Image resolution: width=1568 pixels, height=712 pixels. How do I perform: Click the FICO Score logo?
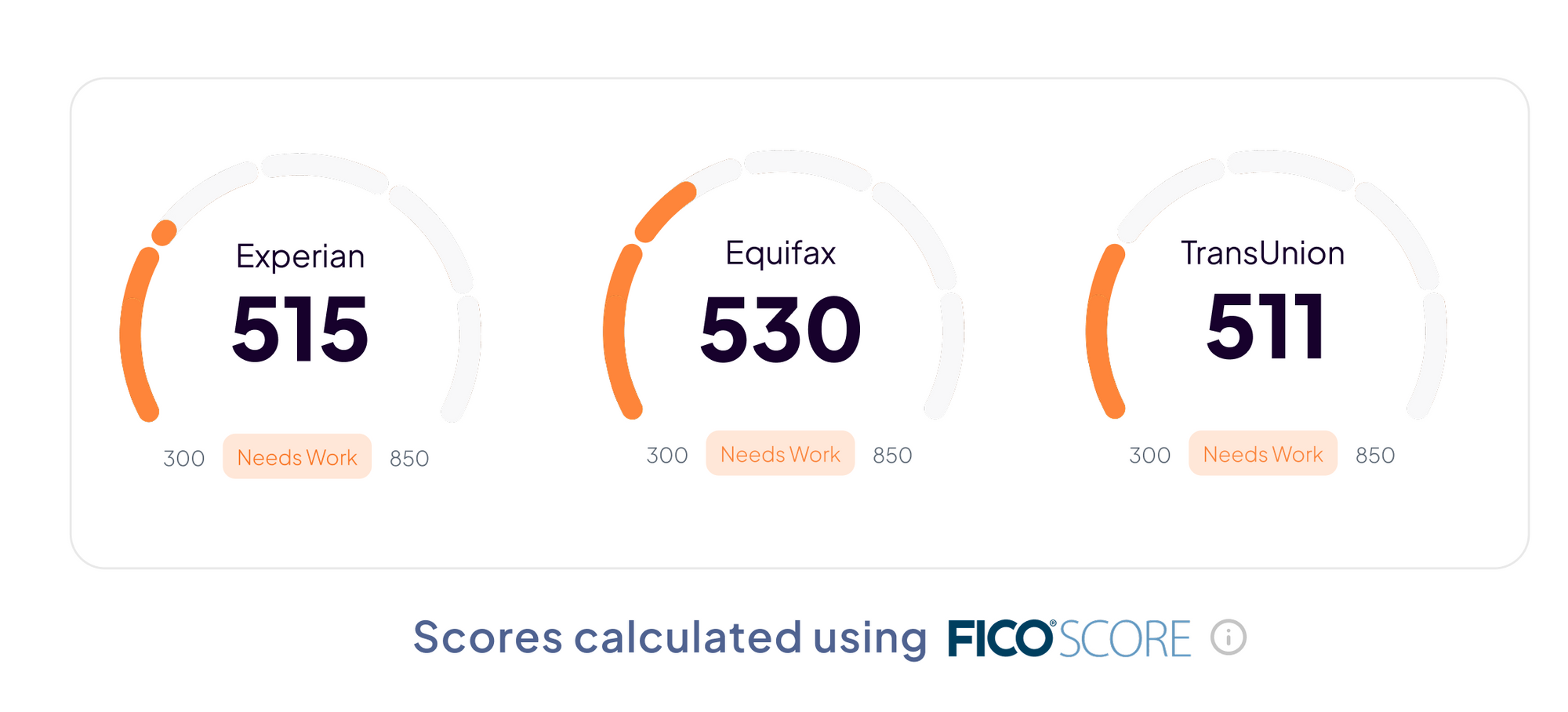pyautogui.click(x=1069, y=638)
